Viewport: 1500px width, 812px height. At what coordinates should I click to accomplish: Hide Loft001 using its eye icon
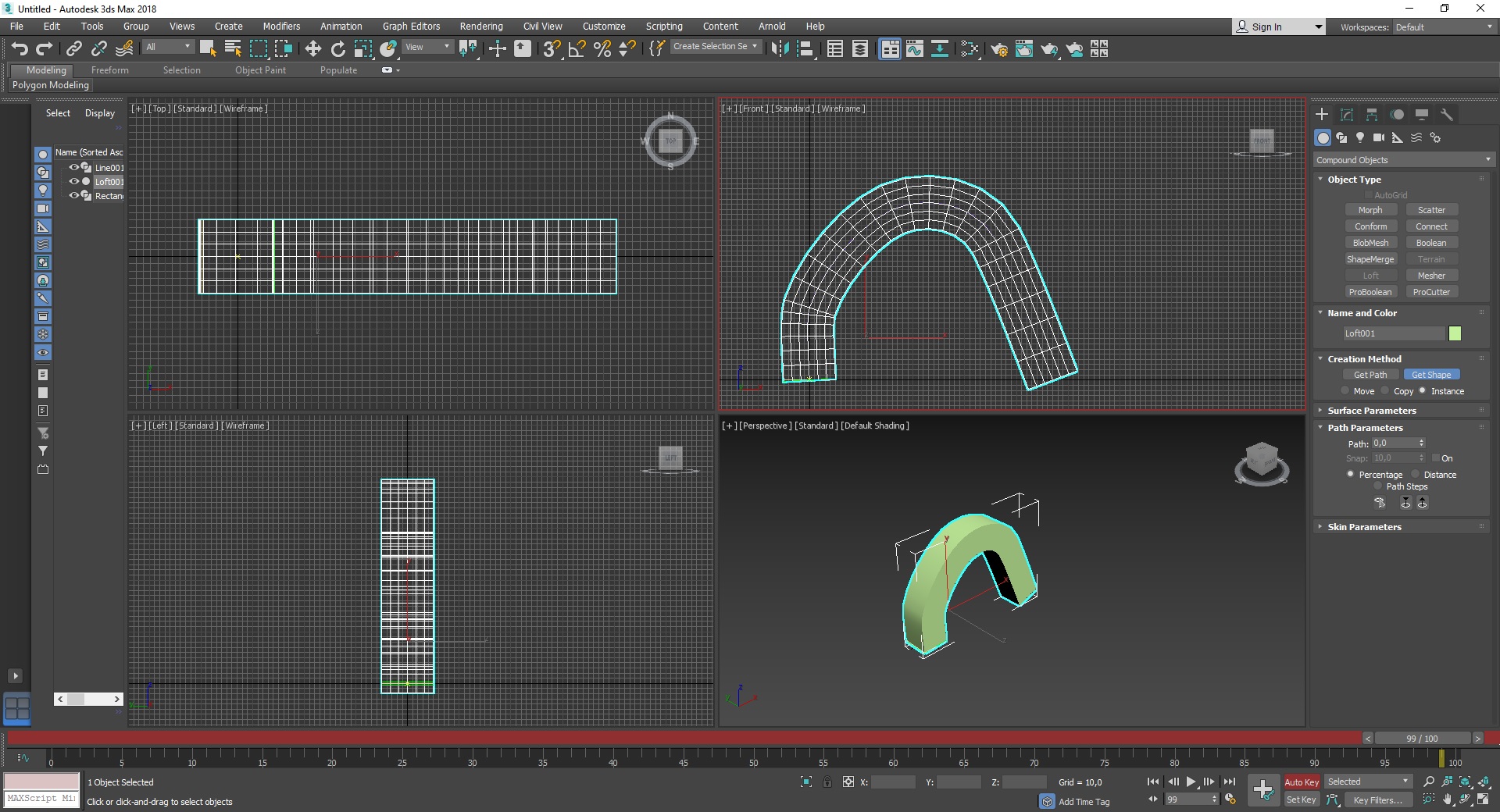click(x=74, y=181)
